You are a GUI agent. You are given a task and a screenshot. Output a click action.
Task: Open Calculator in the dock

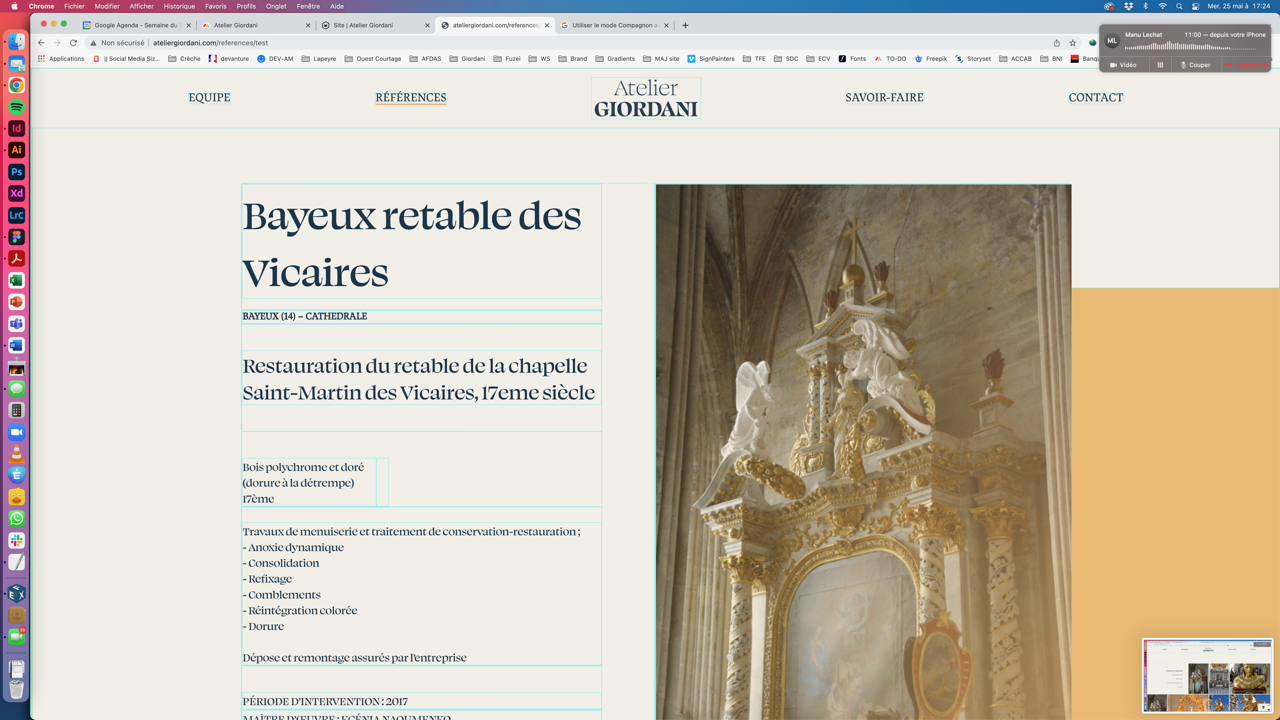16,410
